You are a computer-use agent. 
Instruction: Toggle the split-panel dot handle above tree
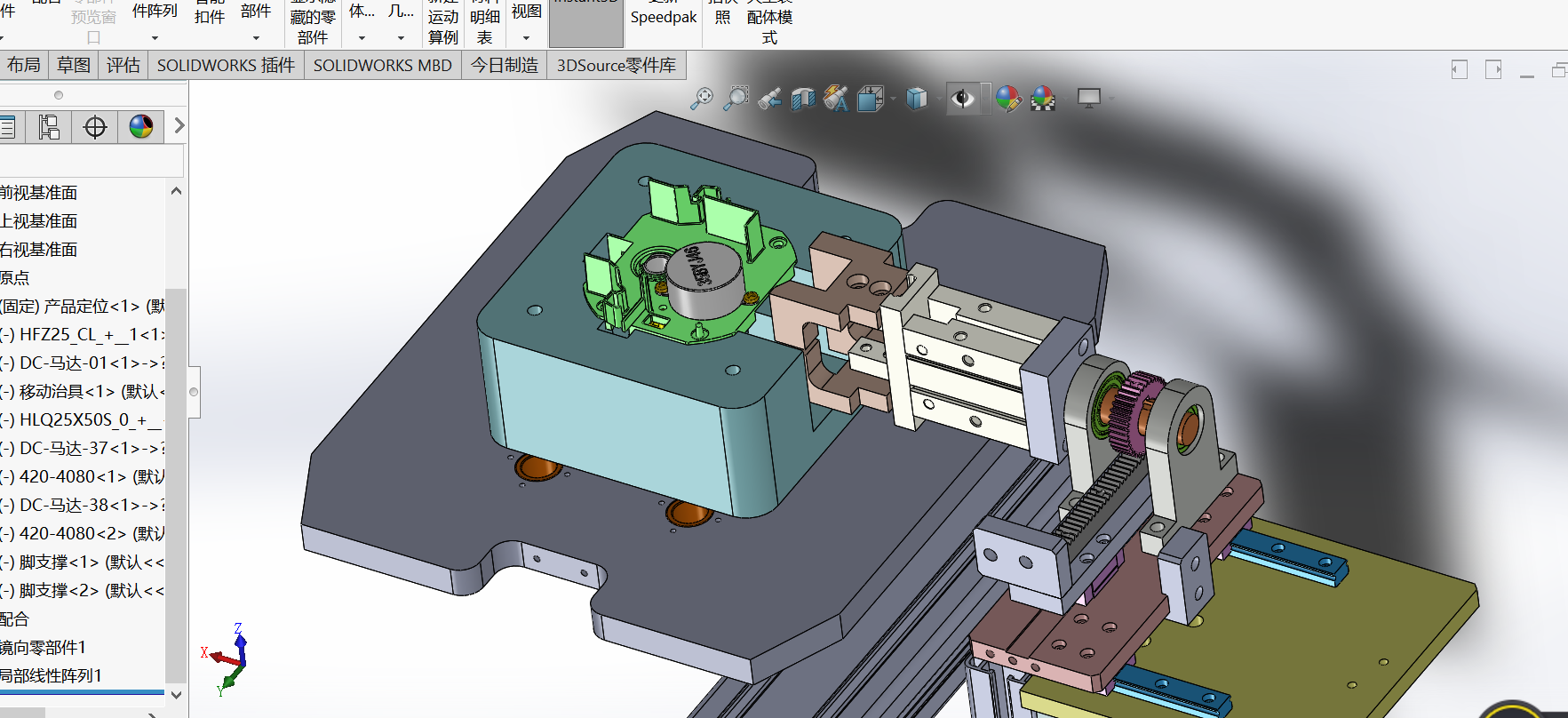[59, 95]
